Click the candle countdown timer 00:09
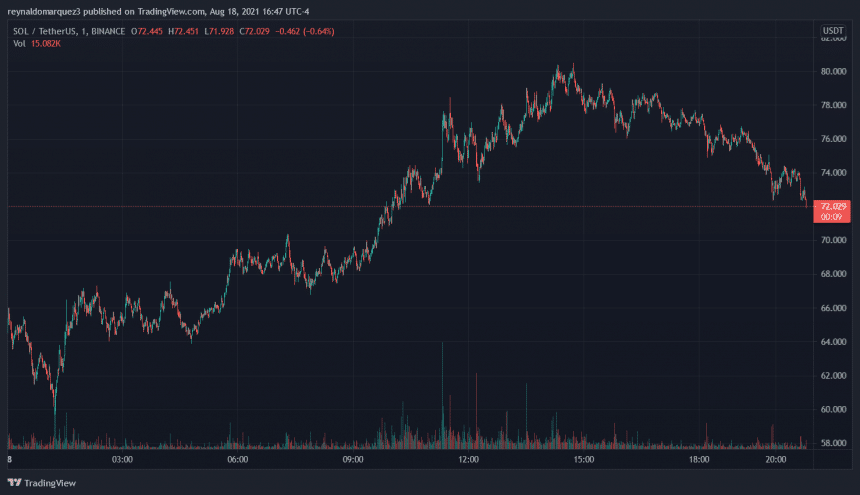The width and height of the screenshot is (860, 495). point(830,217)
